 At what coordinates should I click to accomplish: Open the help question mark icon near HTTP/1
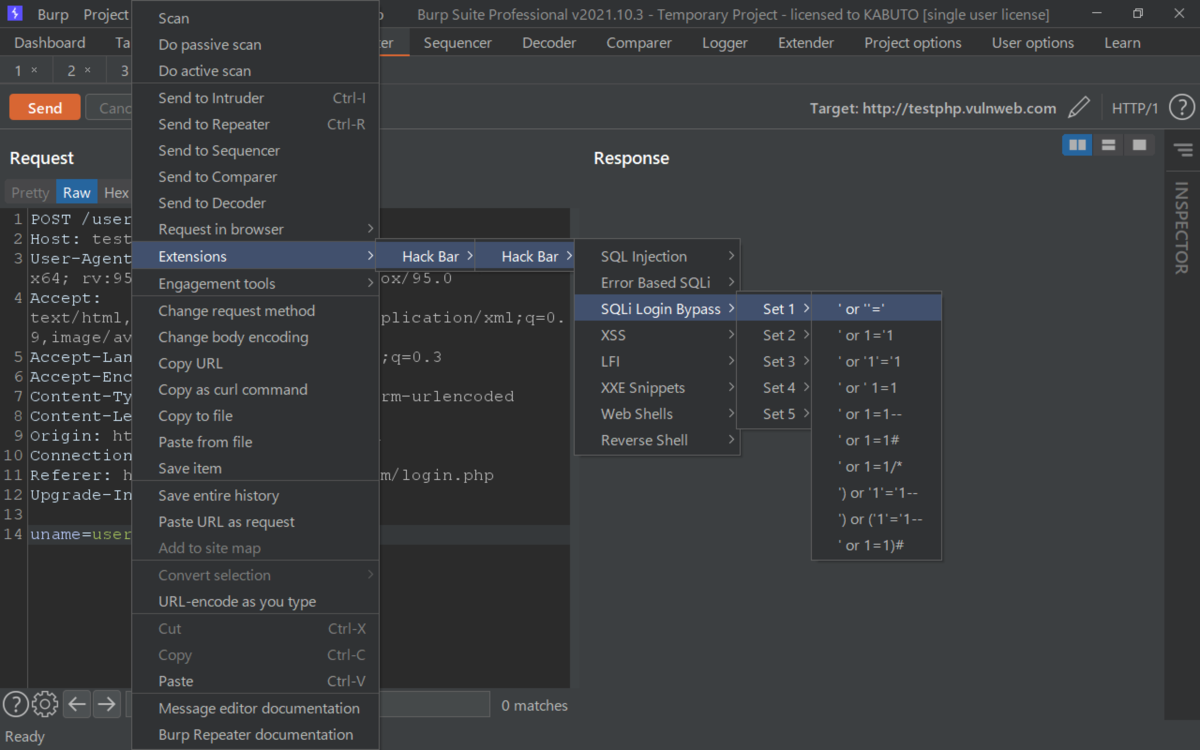1181,108
